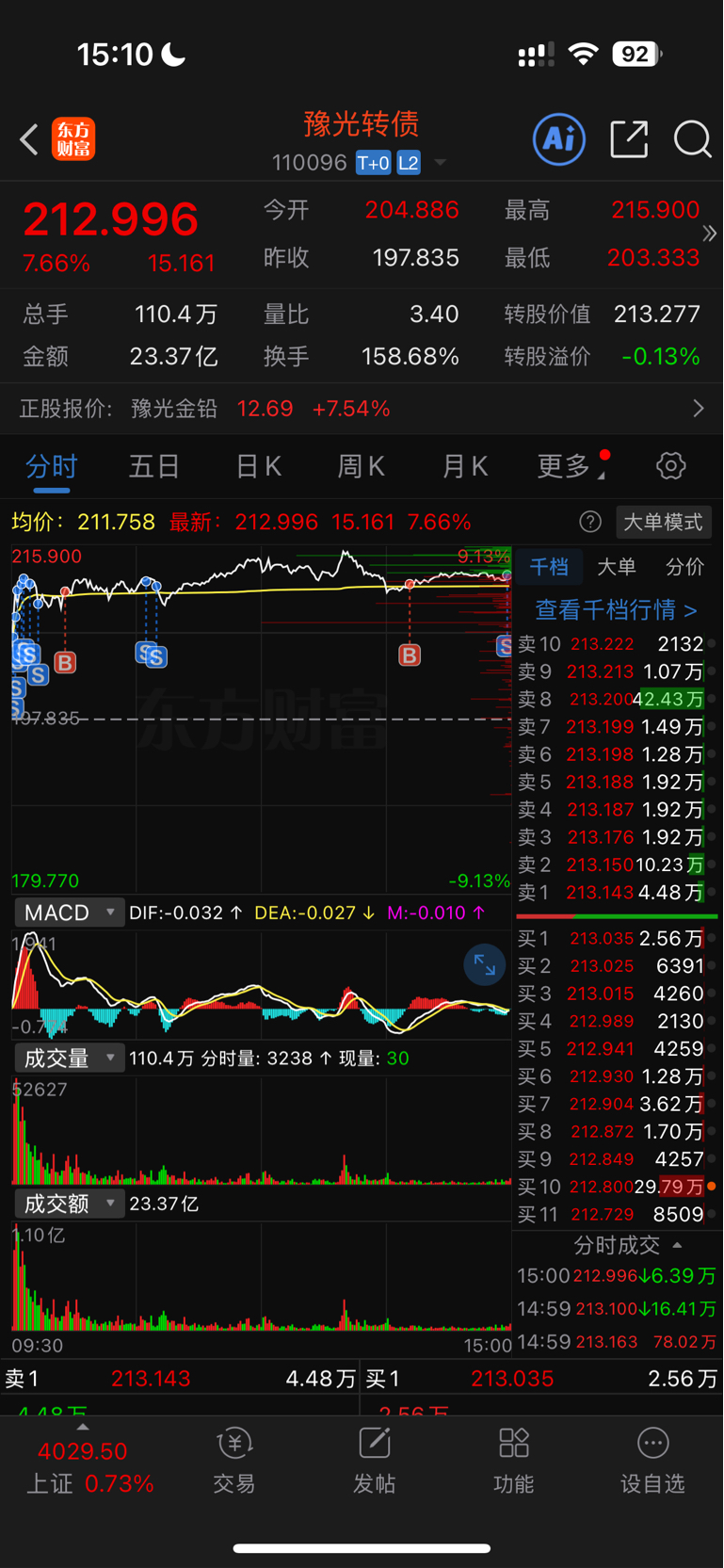Tap the L2 badge
Viewport: 724px width, 1568px height.
click(408, 163)
